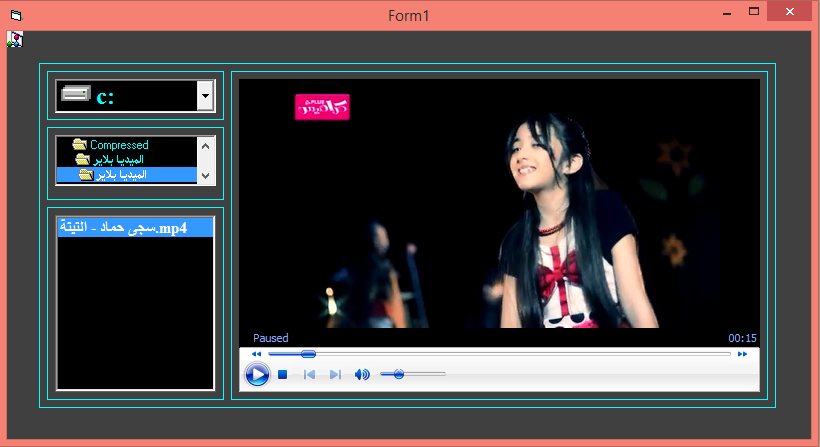Viewport: 820px width, 447px height.
Task: Select the .mp4 file in file list
Action: pyautogui.click(x=135, y=227)
